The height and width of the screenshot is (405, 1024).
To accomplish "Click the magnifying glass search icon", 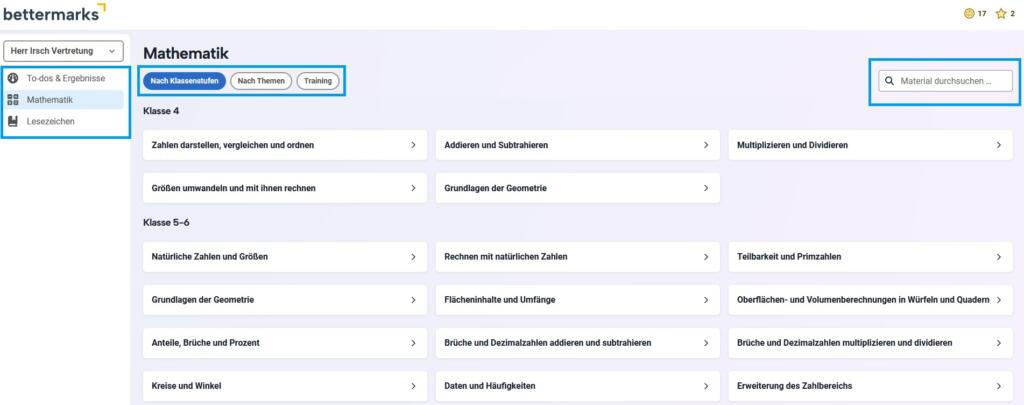I will click(x=889, y=81).
